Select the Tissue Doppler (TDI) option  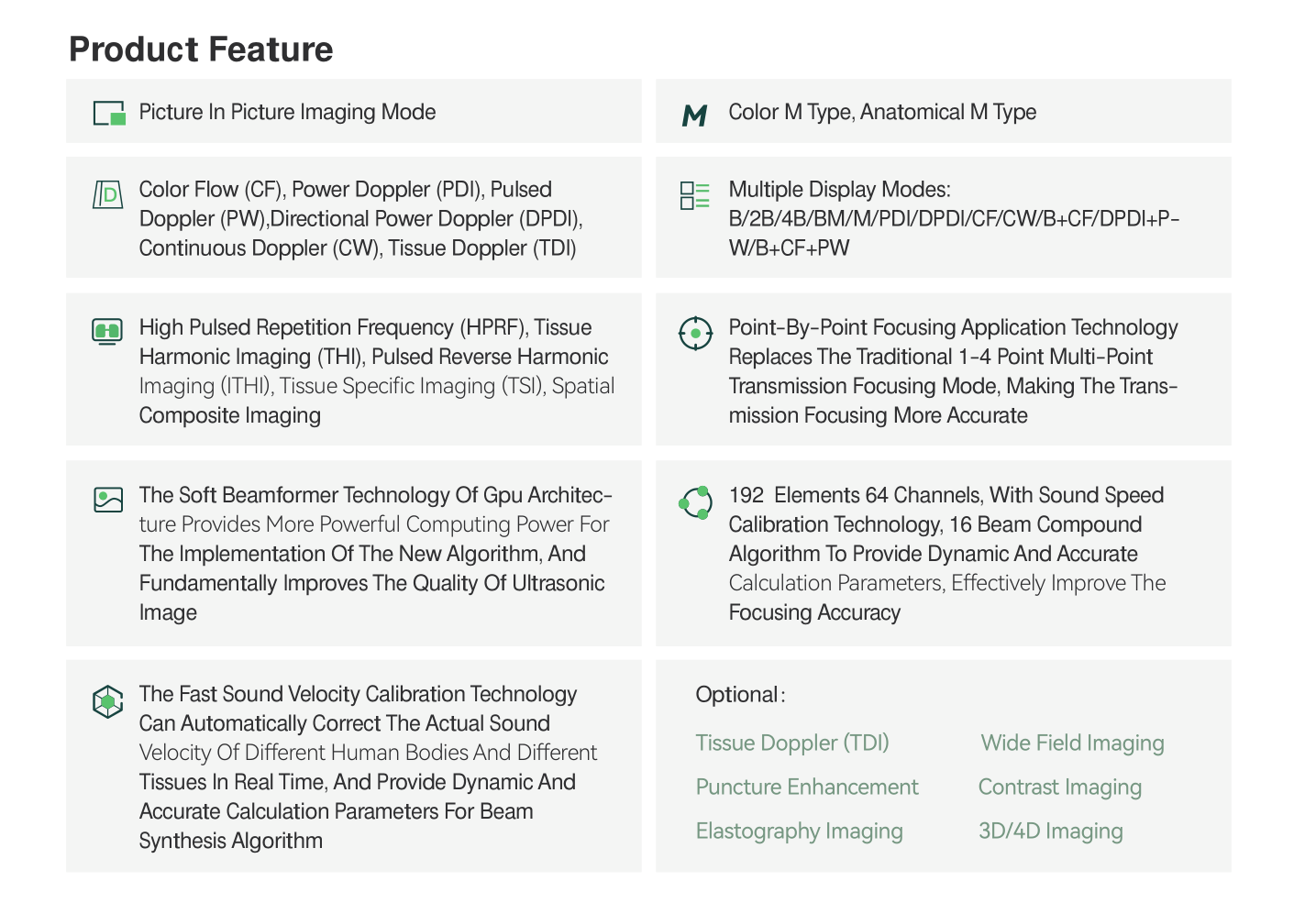click(x=792, y=743)
